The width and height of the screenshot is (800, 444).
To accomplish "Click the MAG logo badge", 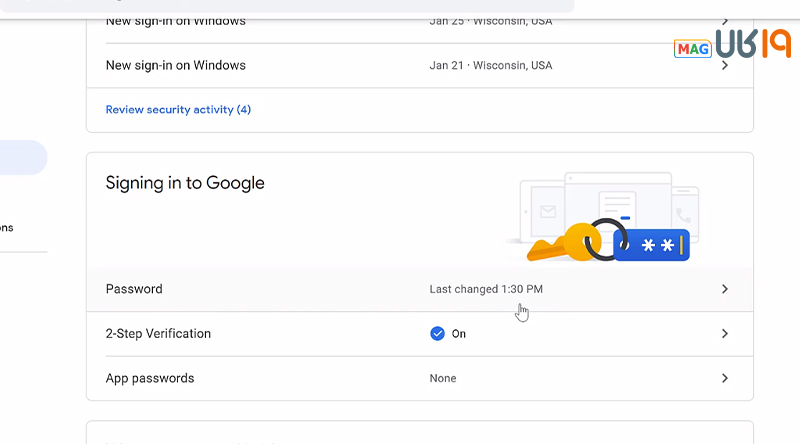I will click(692, 48).
